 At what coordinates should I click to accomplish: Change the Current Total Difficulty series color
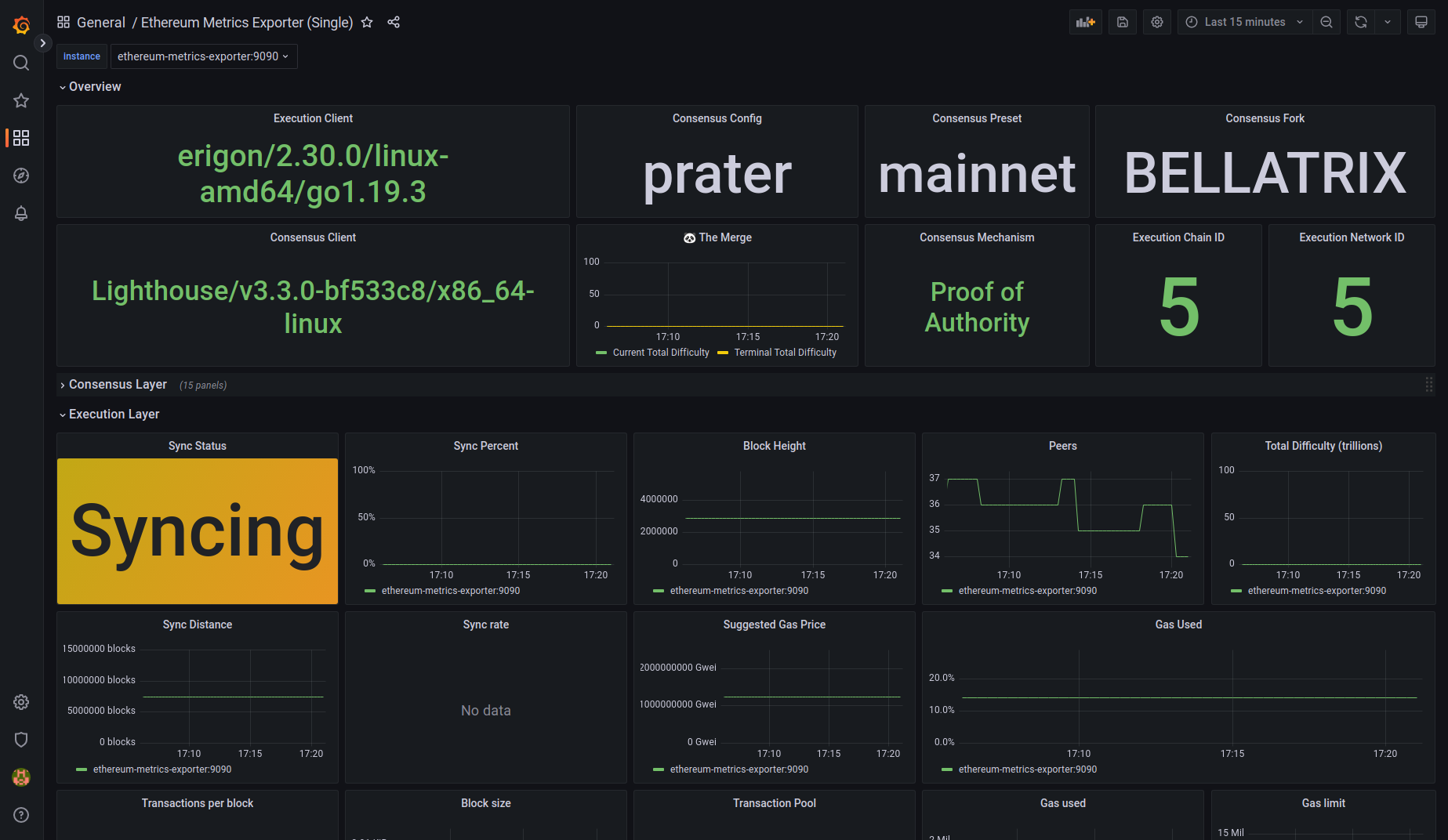click(601, 353)
